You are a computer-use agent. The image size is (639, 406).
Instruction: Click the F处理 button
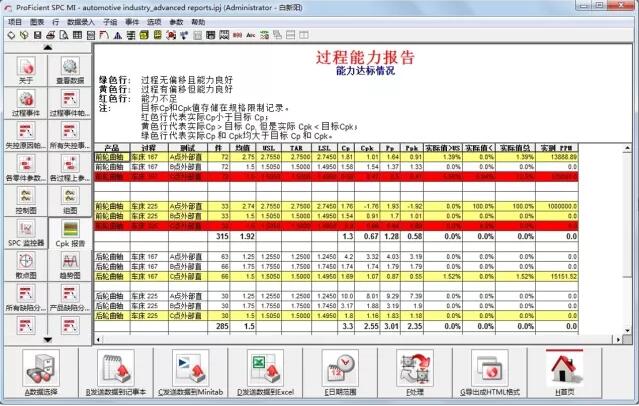click(415, 373)
